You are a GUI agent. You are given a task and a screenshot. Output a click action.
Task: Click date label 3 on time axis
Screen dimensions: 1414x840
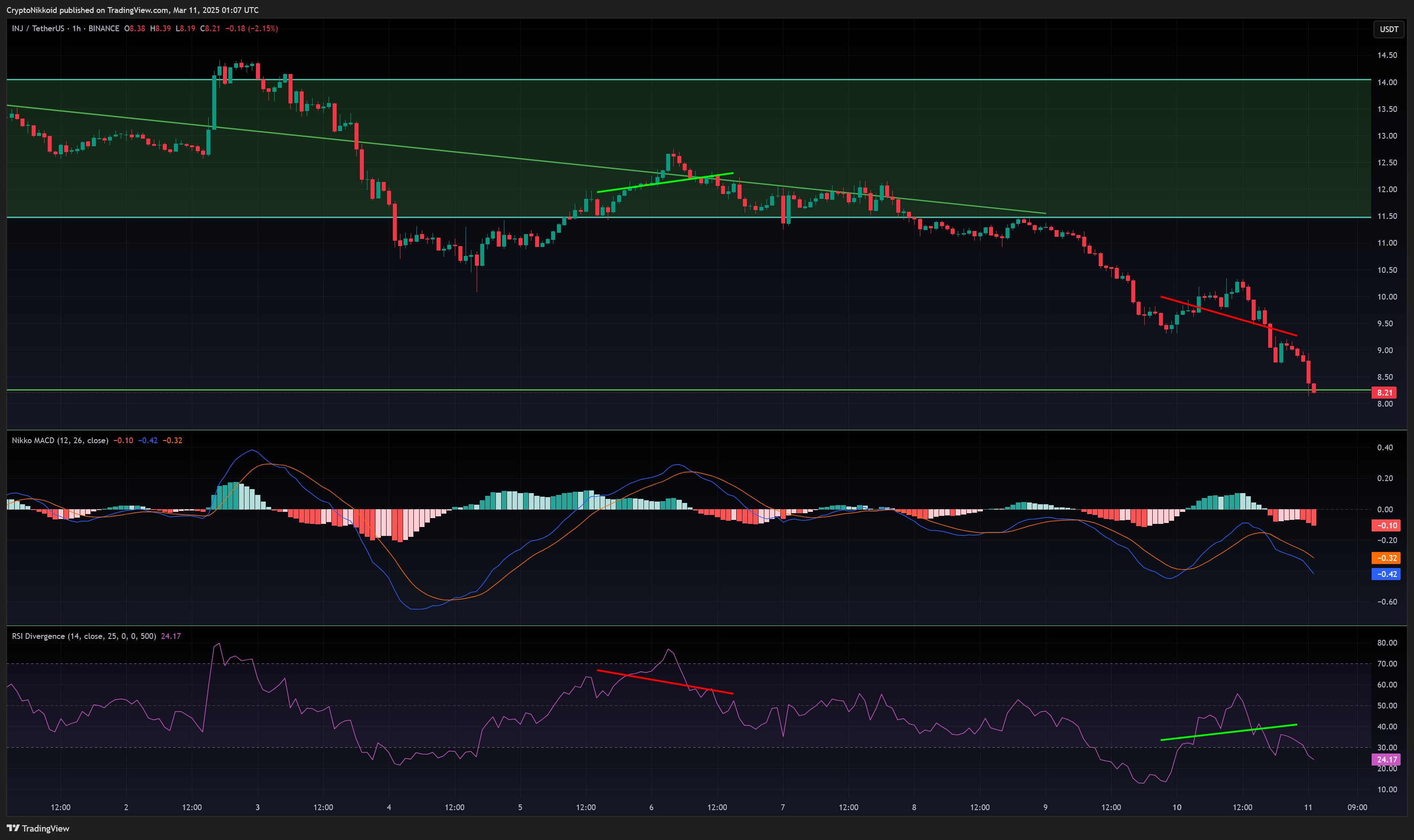coord(258,807)
